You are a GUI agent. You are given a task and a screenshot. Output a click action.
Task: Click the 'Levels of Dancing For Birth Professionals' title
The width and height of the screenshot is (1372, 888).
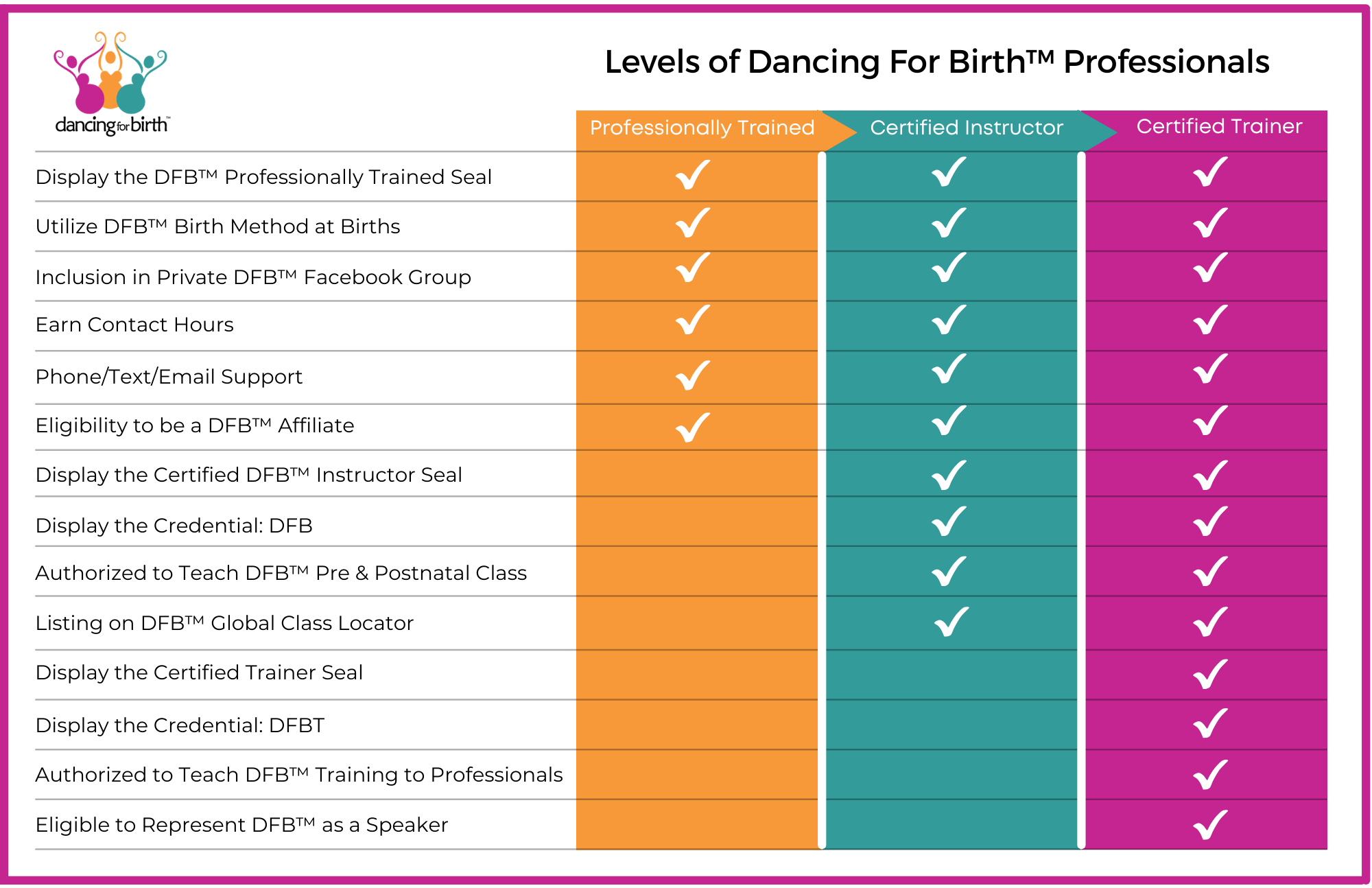pos(936,62)
